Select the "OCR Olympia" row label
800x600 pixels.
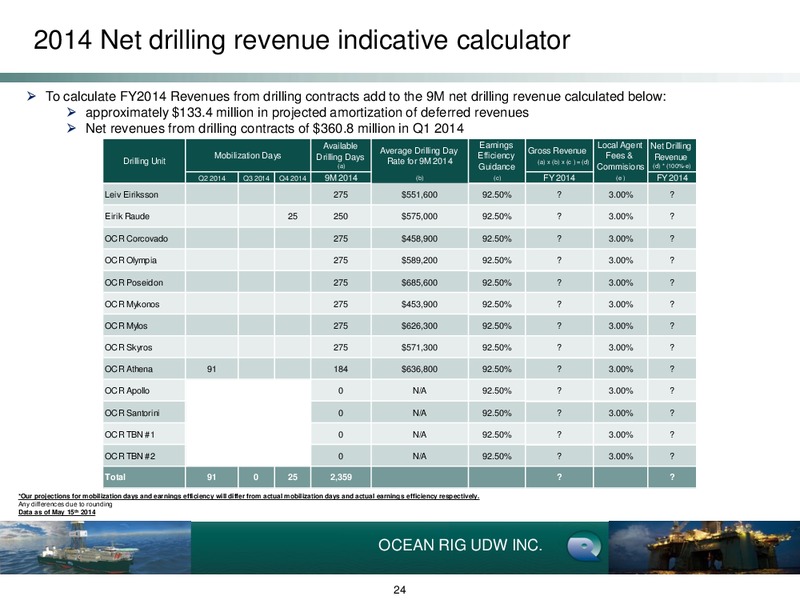131,260
